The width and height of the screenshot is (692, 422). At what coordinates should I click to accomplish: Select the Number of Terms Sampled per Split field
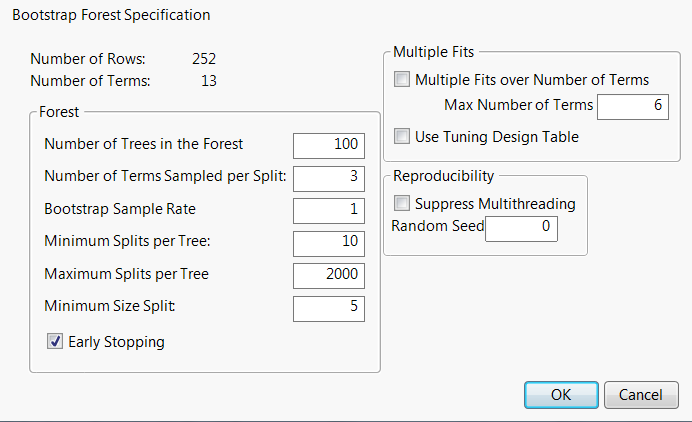coord(329,178)
